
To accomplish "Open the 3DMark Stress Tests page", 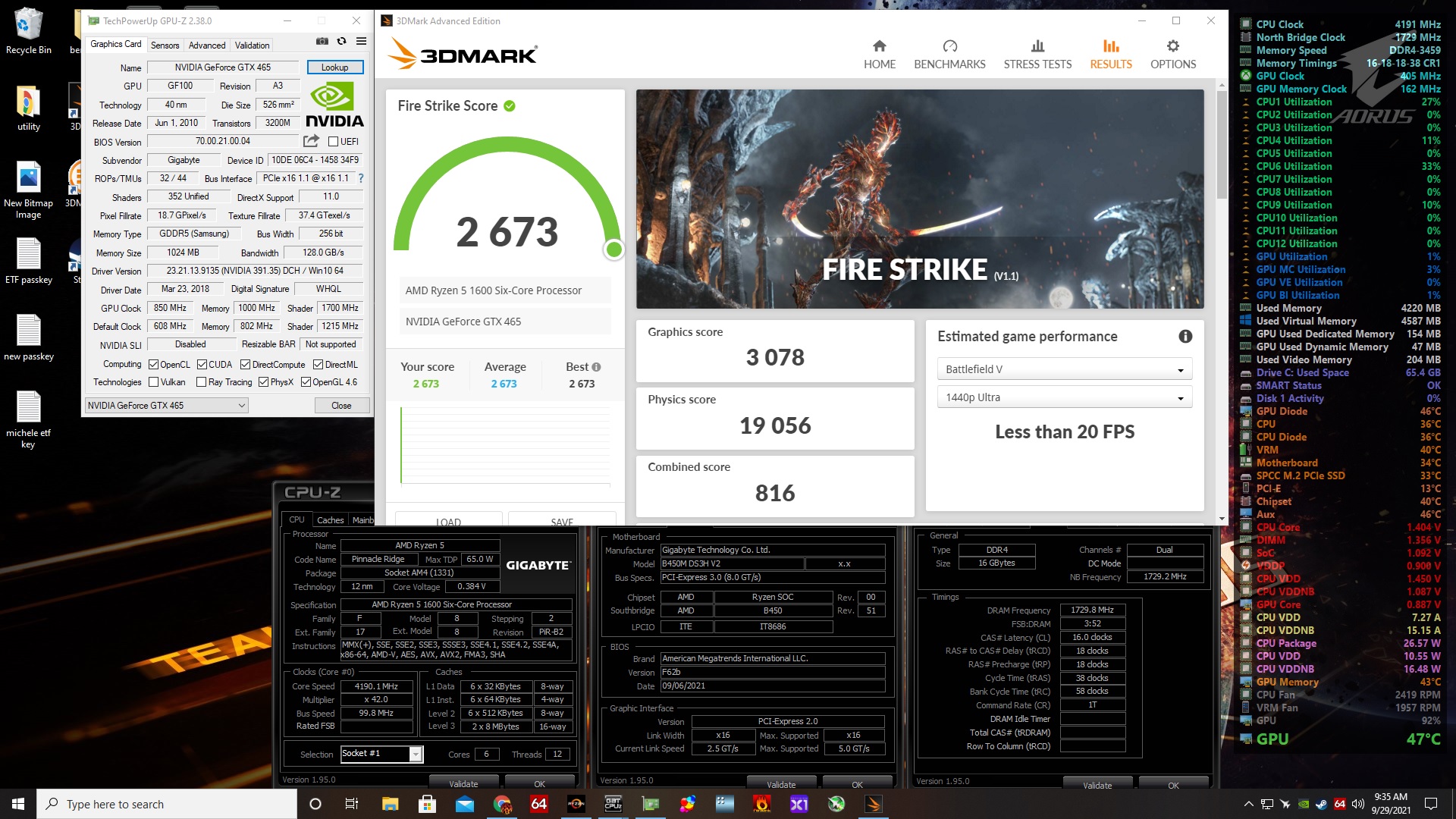I will point(1037,55).
